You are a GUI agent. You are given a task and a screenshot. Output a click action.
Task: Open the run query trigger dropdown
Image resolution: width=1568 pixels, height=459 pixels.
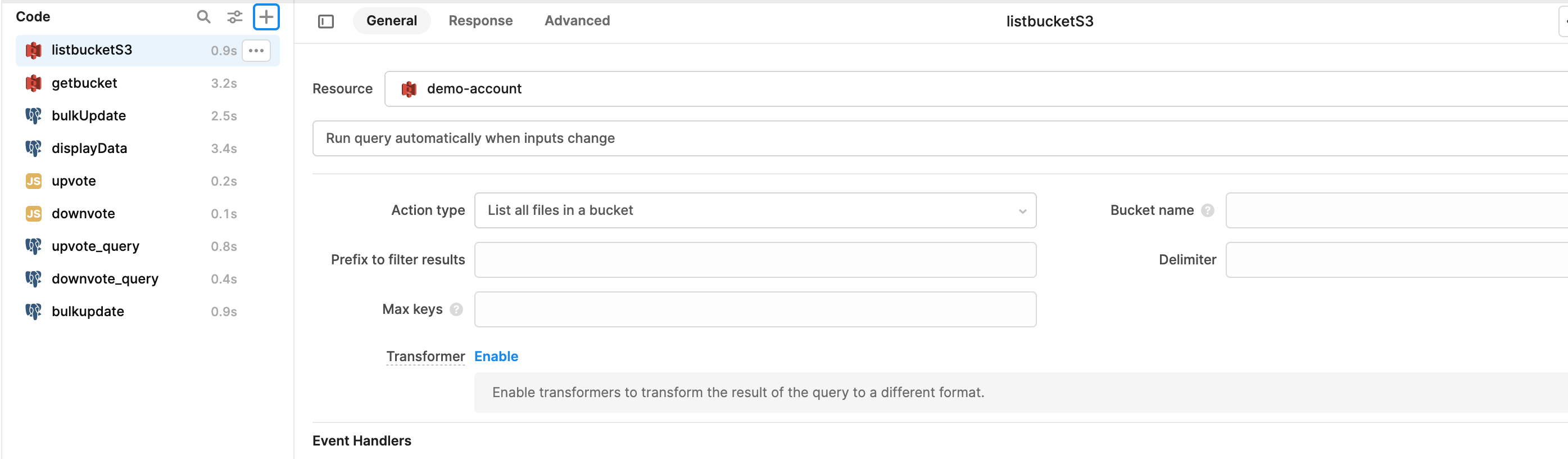pos(937,138)
